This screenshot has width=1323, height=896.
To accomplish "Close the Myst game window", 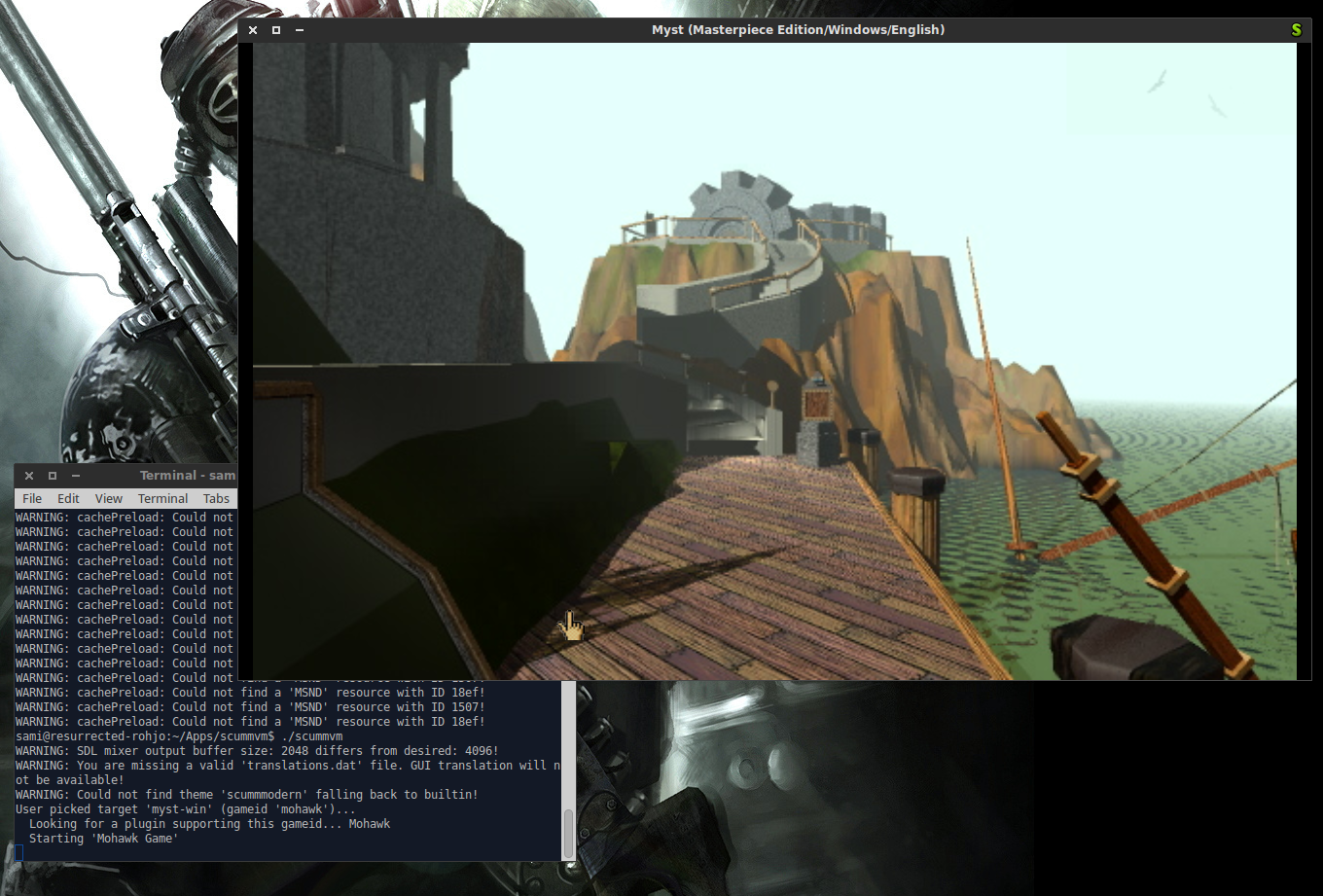I will [x=253, y=30].
